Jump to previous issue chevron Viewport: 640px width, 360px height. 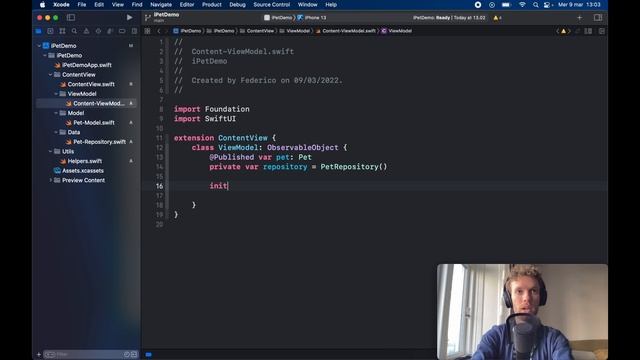click(x=558, y=31)
